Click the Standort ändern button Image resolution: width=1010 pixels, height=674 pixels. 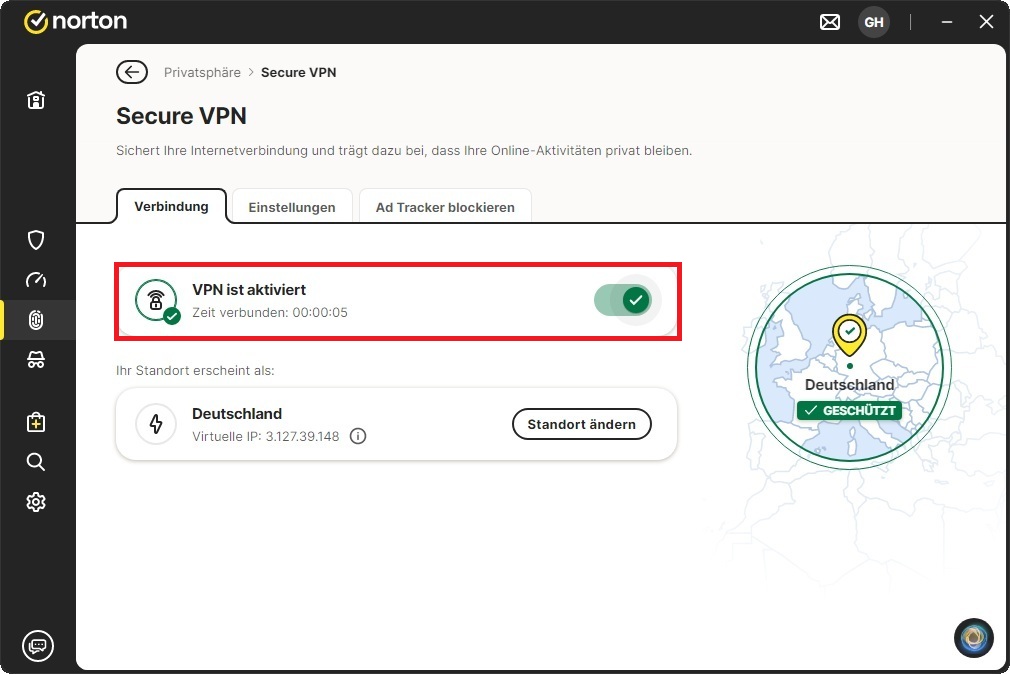(x=582, y=424)
